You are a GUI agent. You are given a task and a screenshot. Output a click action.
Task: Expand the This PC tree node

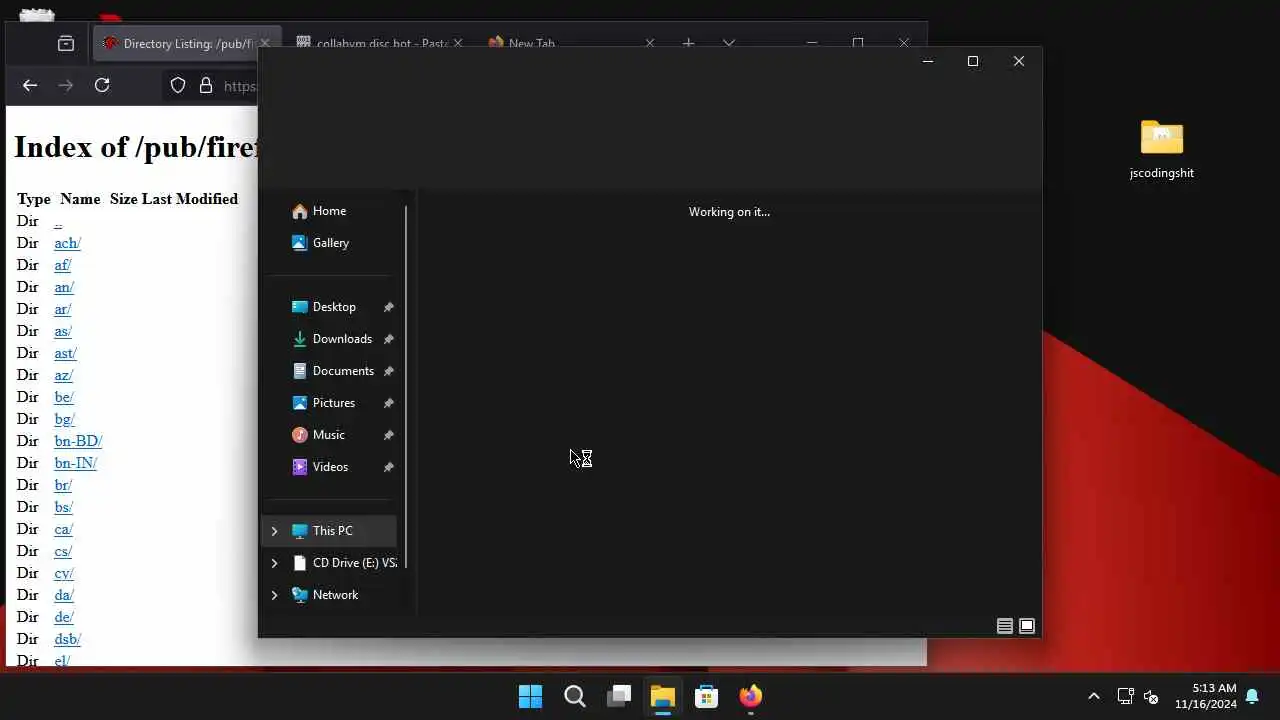click(x=274, y=531)
